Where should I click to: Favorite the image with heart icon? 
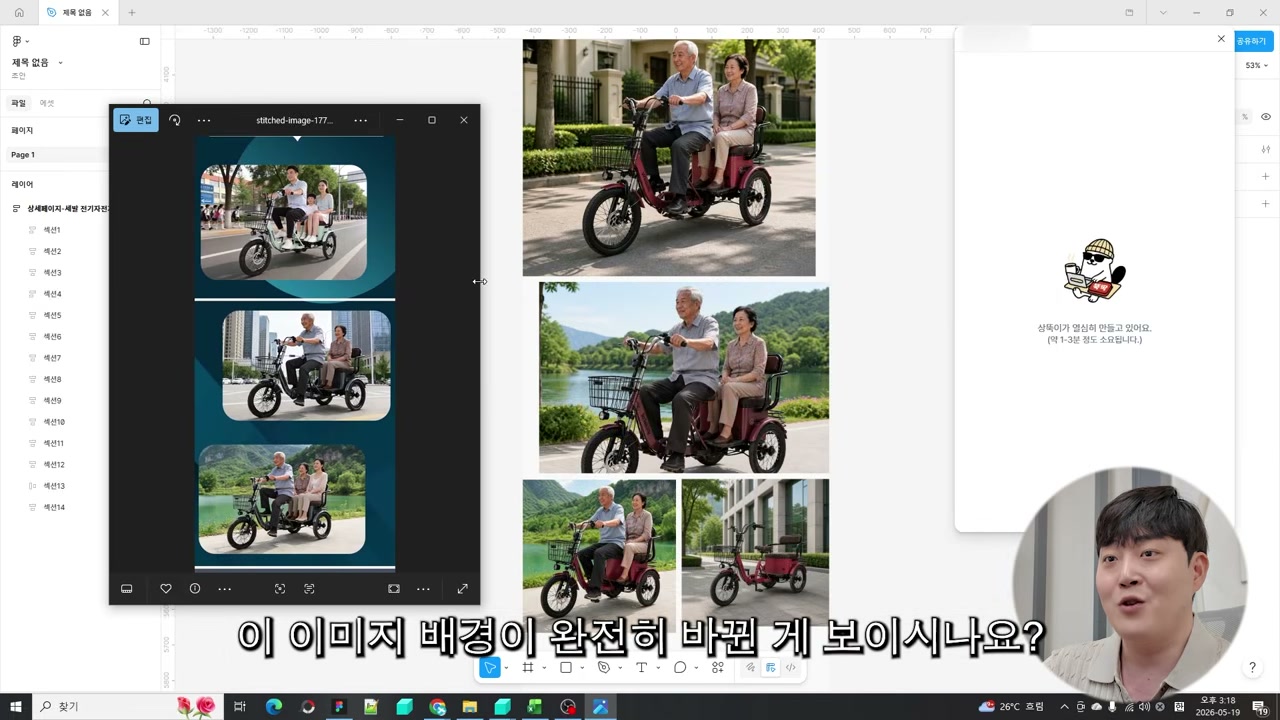[166, 589]
